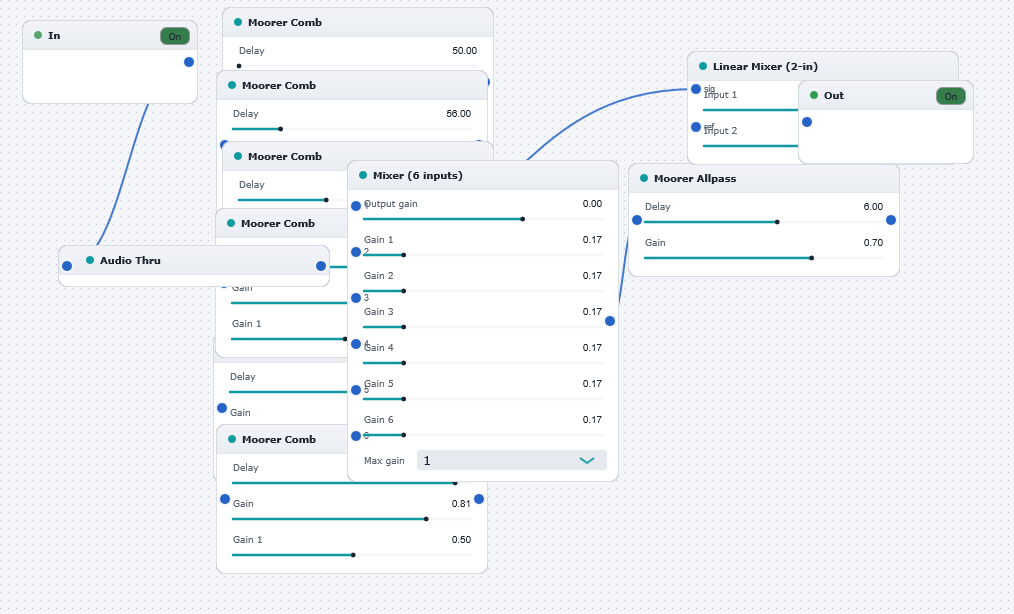Viewport: 1014px width, 614px height.
Task: Click the Moorer Allpass output port
Action: (890, 220)
